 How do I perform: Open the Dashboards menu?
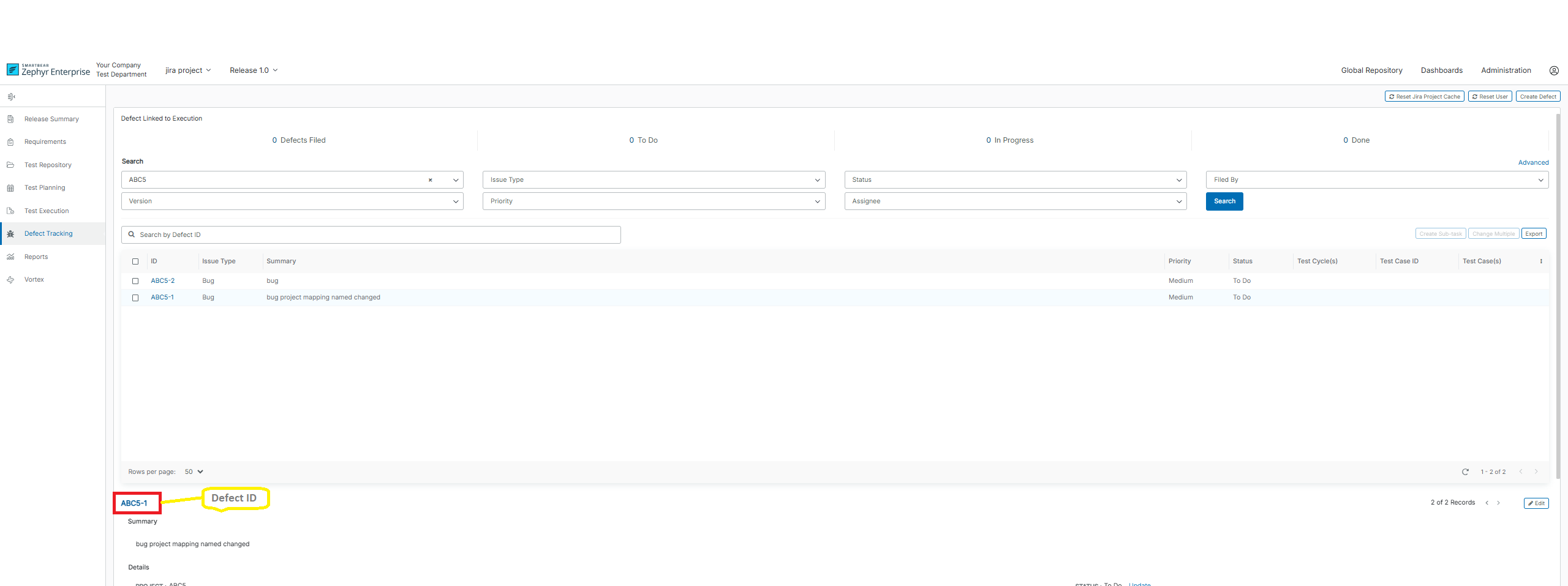click(x=1441, y=70)
